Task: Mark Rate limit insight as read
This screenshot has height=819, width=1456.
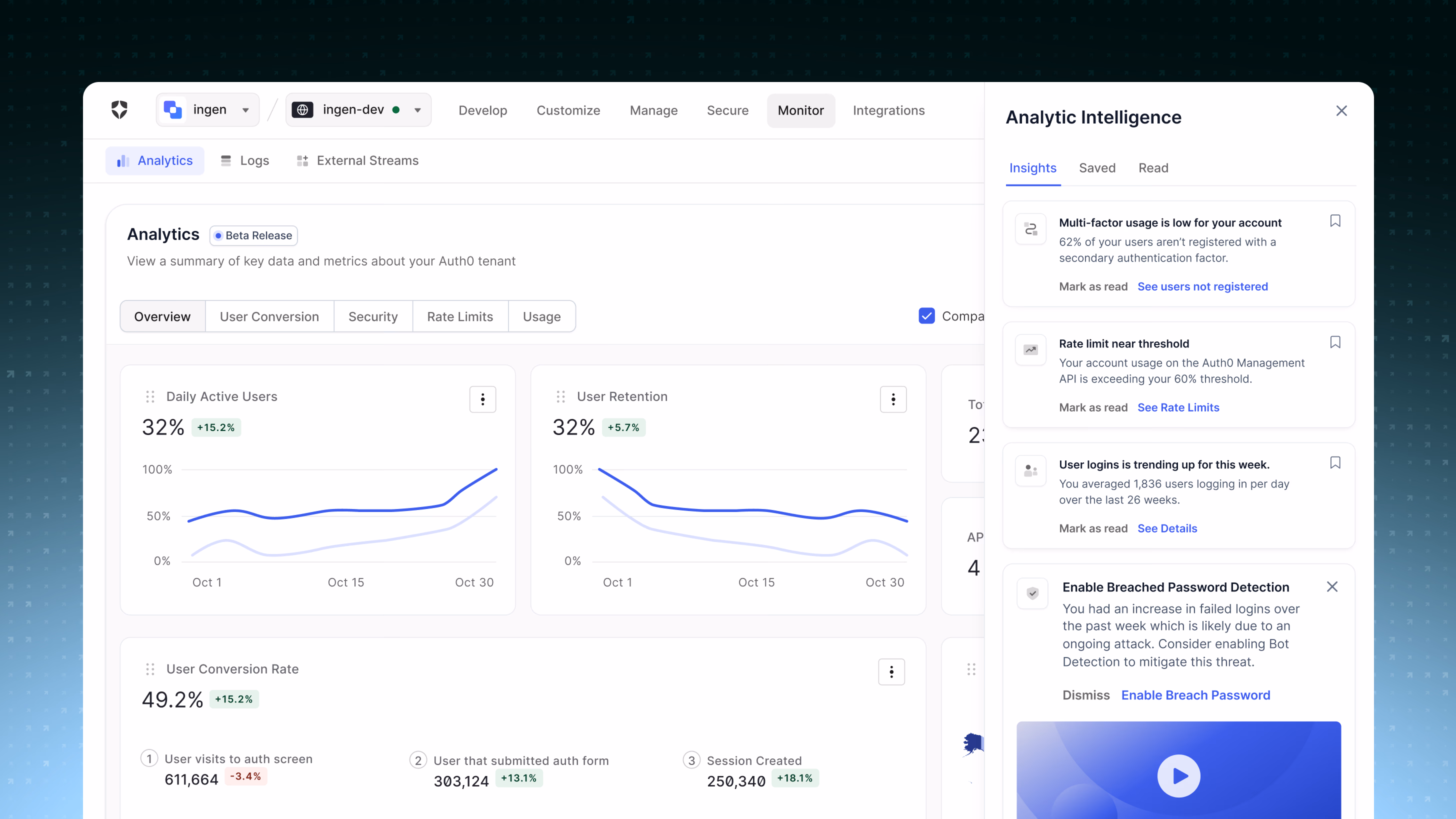Action: click(1092, 407)
